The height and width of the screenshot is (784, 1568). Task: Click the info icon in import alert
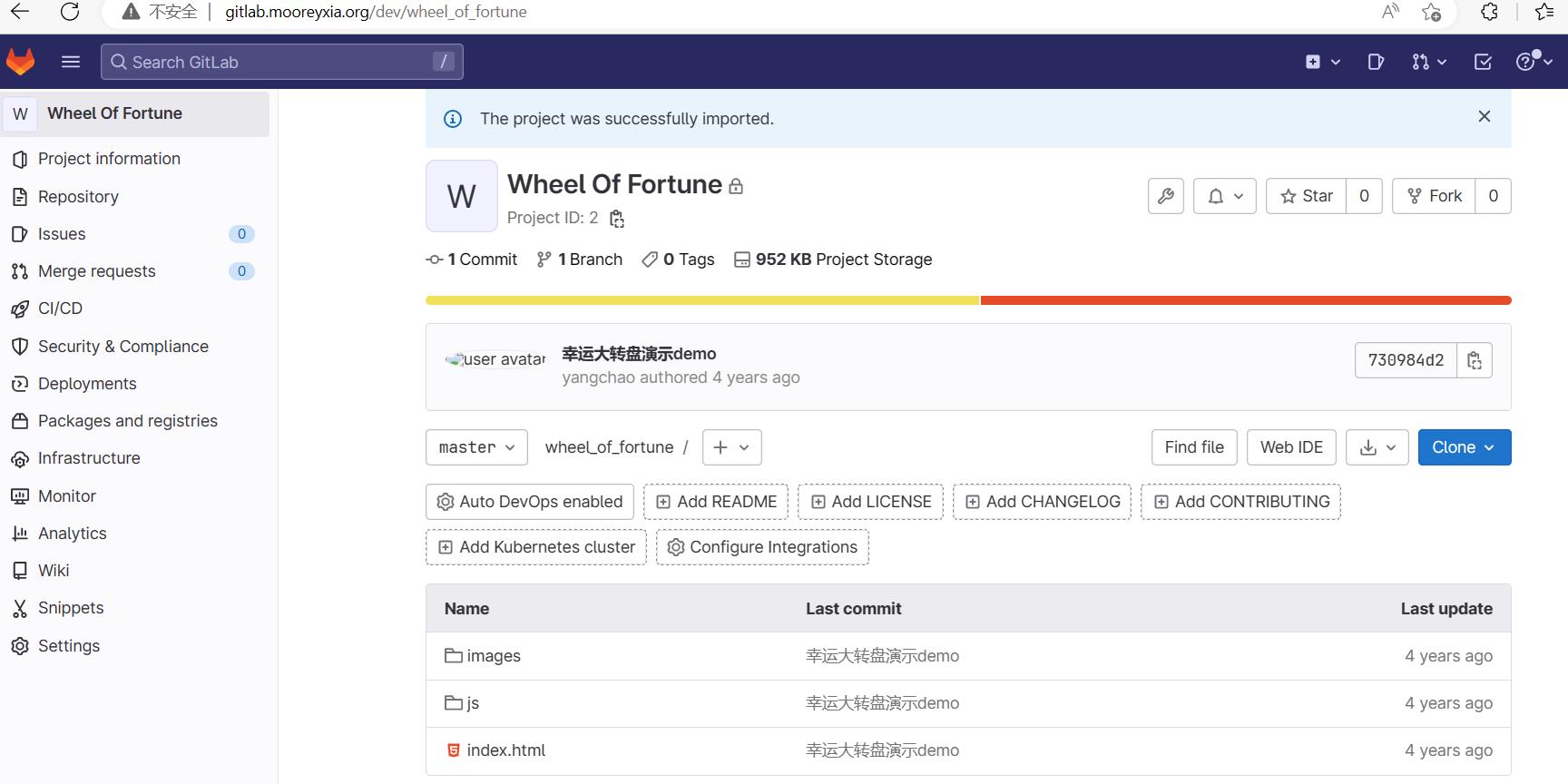[x=452, y=119]
